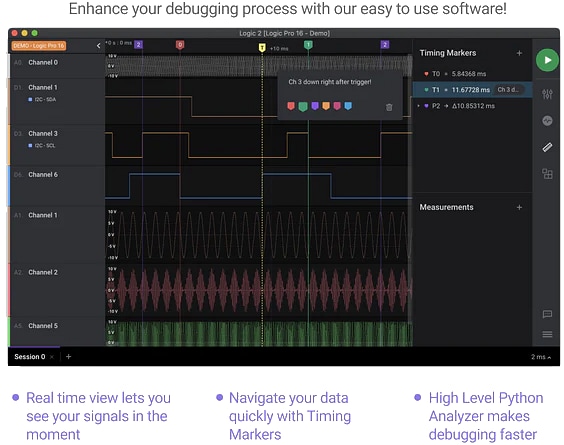The height and width of the screenshot is (445, 564).
Task: Select the P2 Δ10.85312 ms row
Action: pyautogui.click(x=472, y=106)
